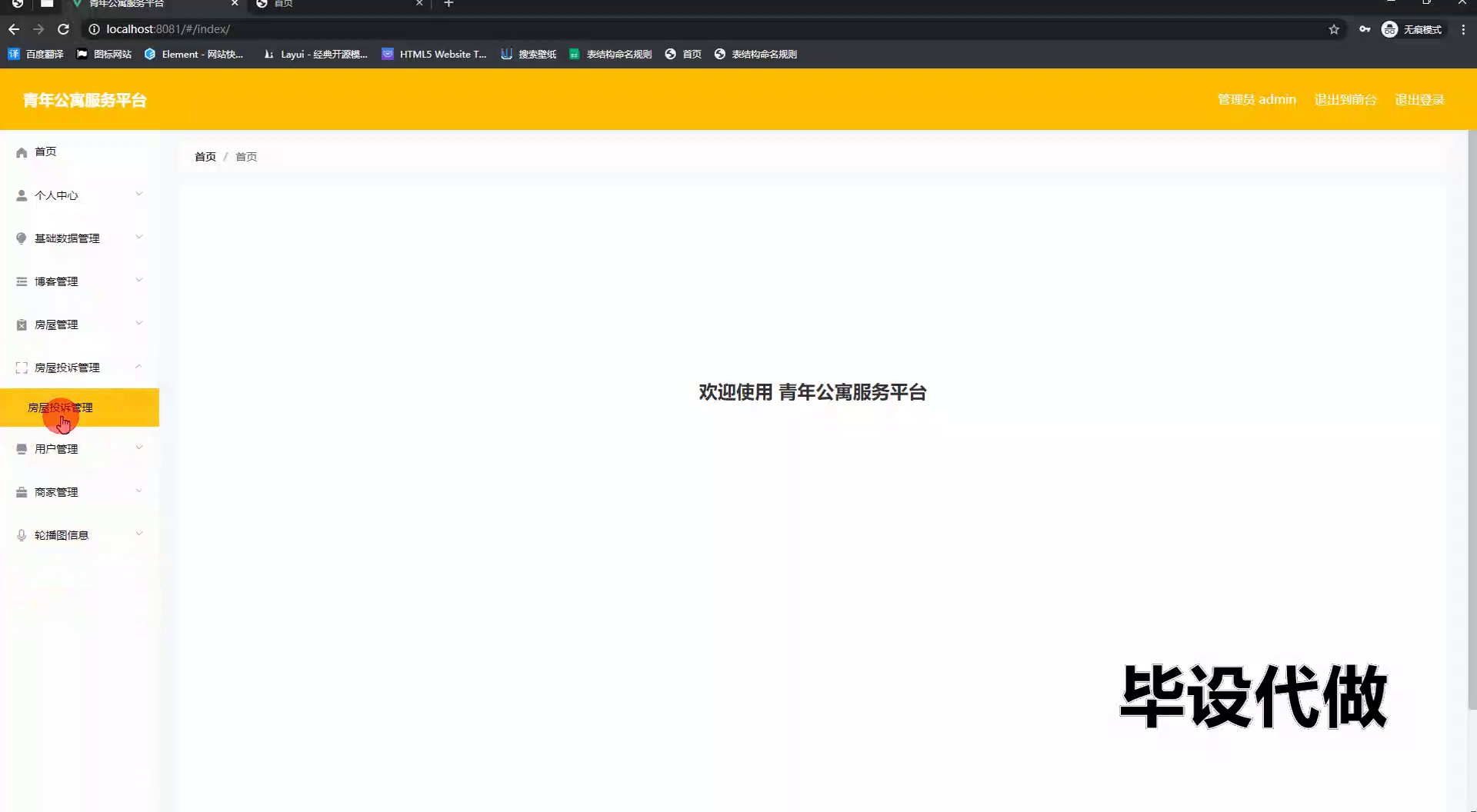Open the highlighted 房屋投诉管理 submenu item
The image size is (1477, 812).
pyautogui.click(x=79, y=408)
